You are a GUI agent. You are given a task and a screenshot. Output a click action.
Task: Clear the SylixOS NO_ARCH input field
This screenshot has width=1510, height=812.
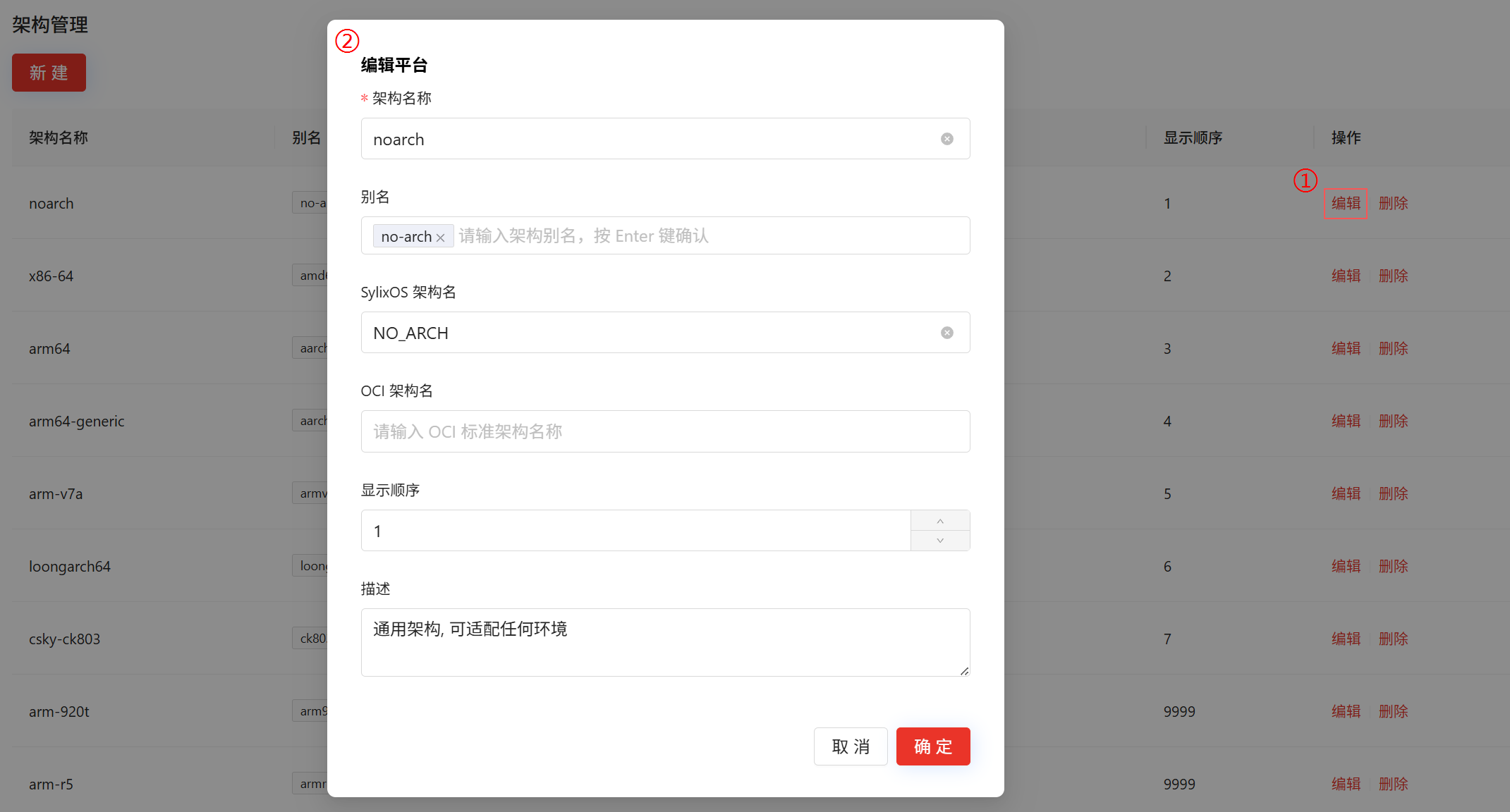coord(946,333)
